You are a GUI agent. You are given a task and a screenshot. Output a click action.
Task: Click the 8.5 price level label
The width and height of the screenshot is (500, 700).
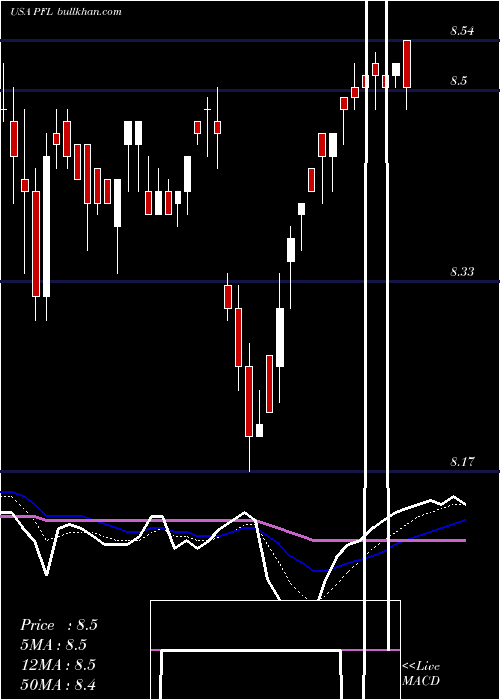(458, 81)
